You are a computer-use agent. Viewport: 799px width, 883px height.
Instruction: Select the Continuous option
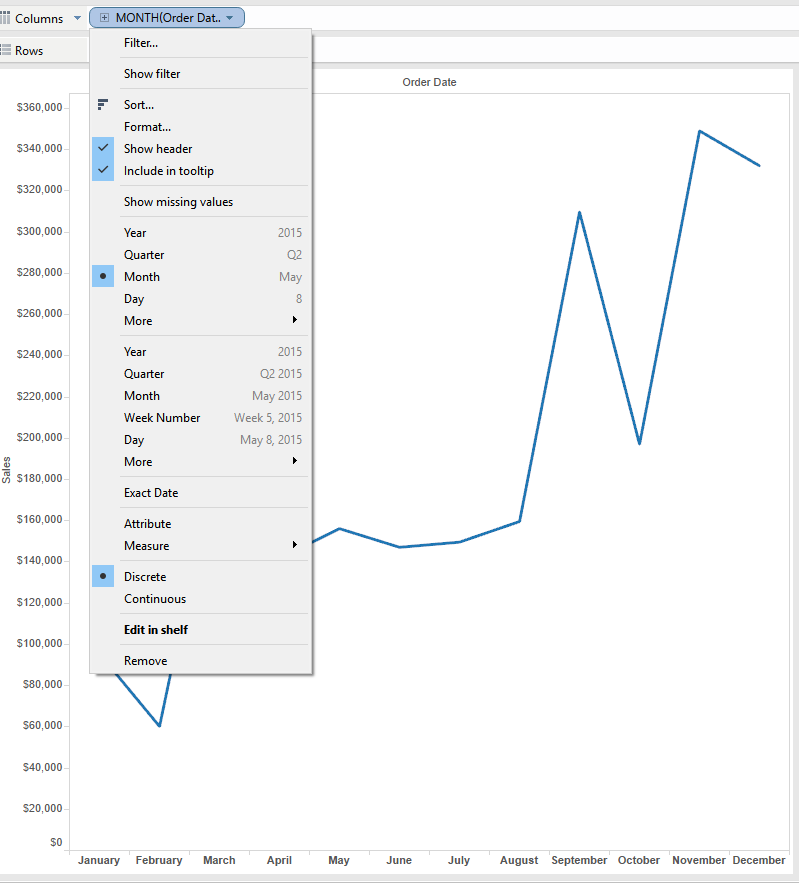click(200, 599)
